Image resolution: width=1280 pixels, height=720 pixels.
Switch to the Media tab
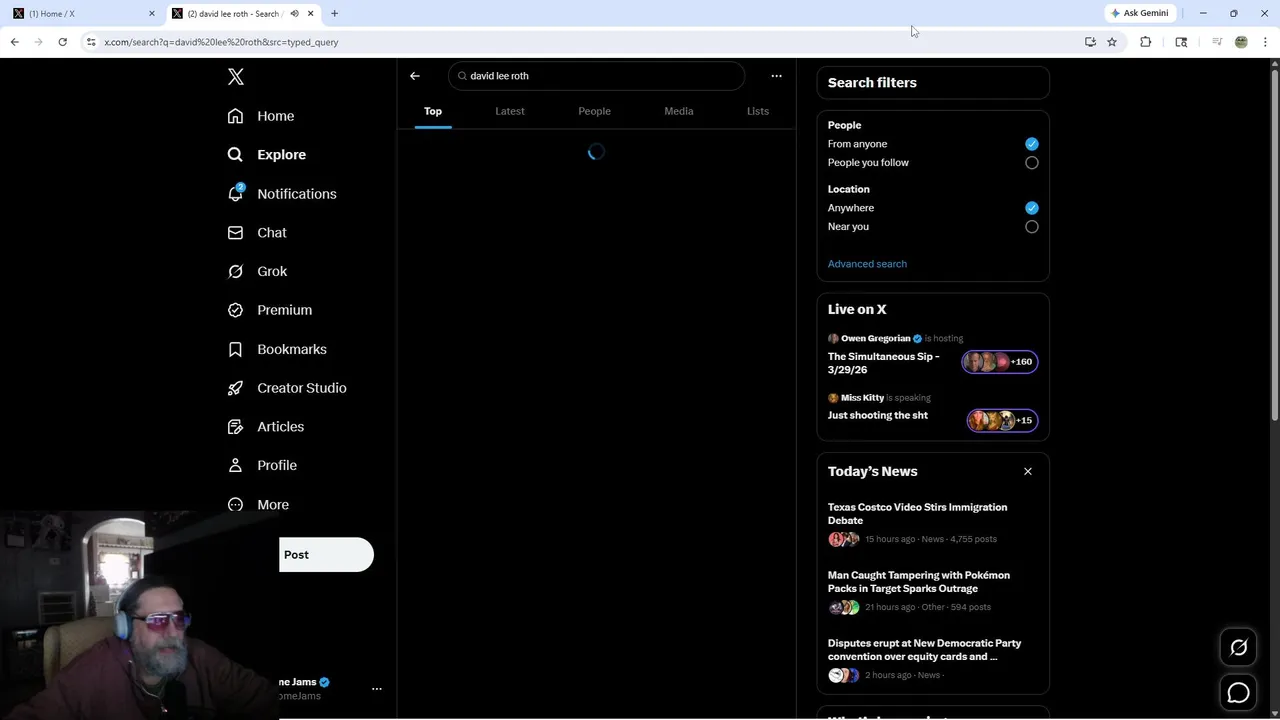click(x=679, y=111)
